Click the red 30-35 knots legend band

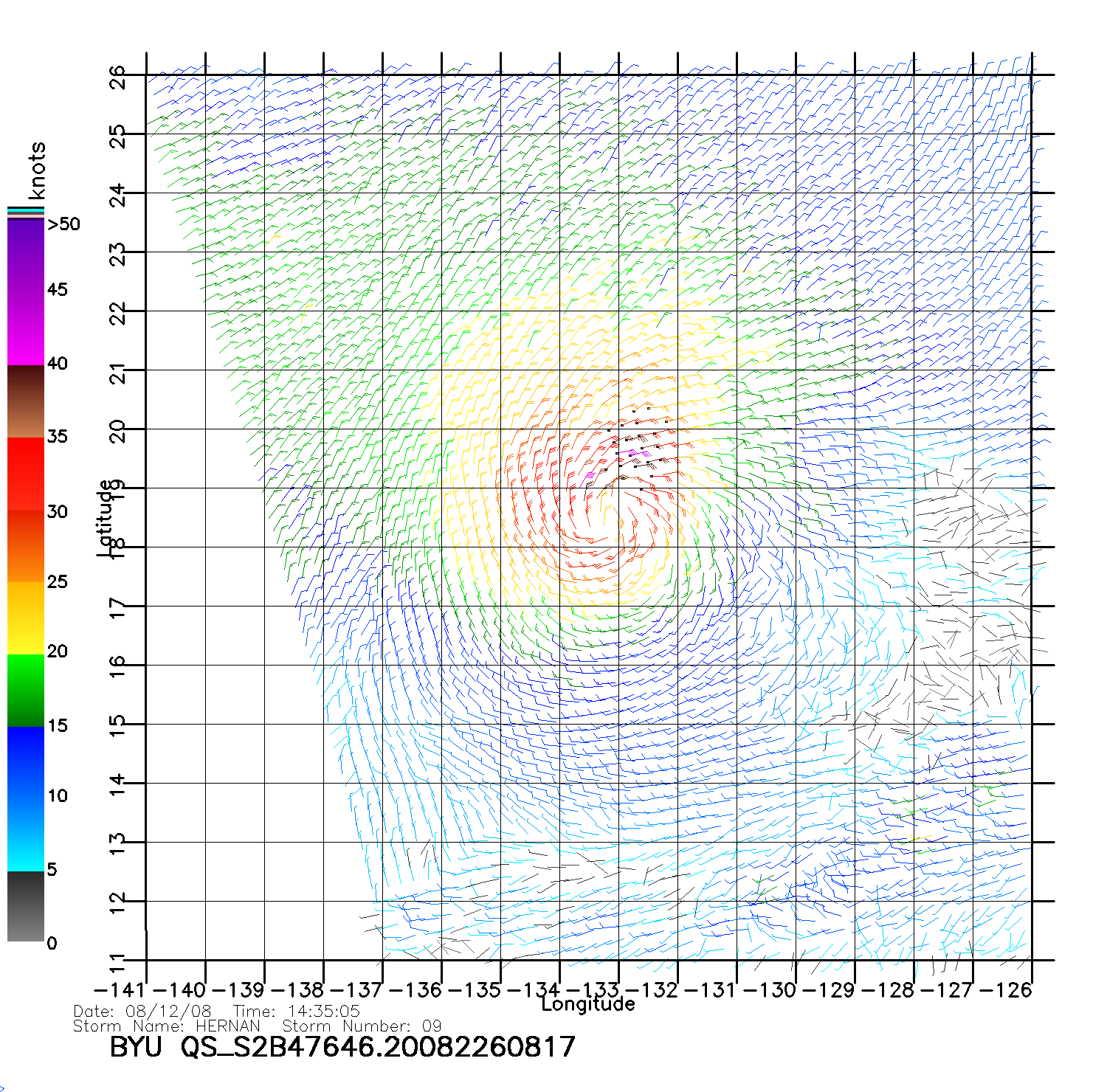click(26, 474)
